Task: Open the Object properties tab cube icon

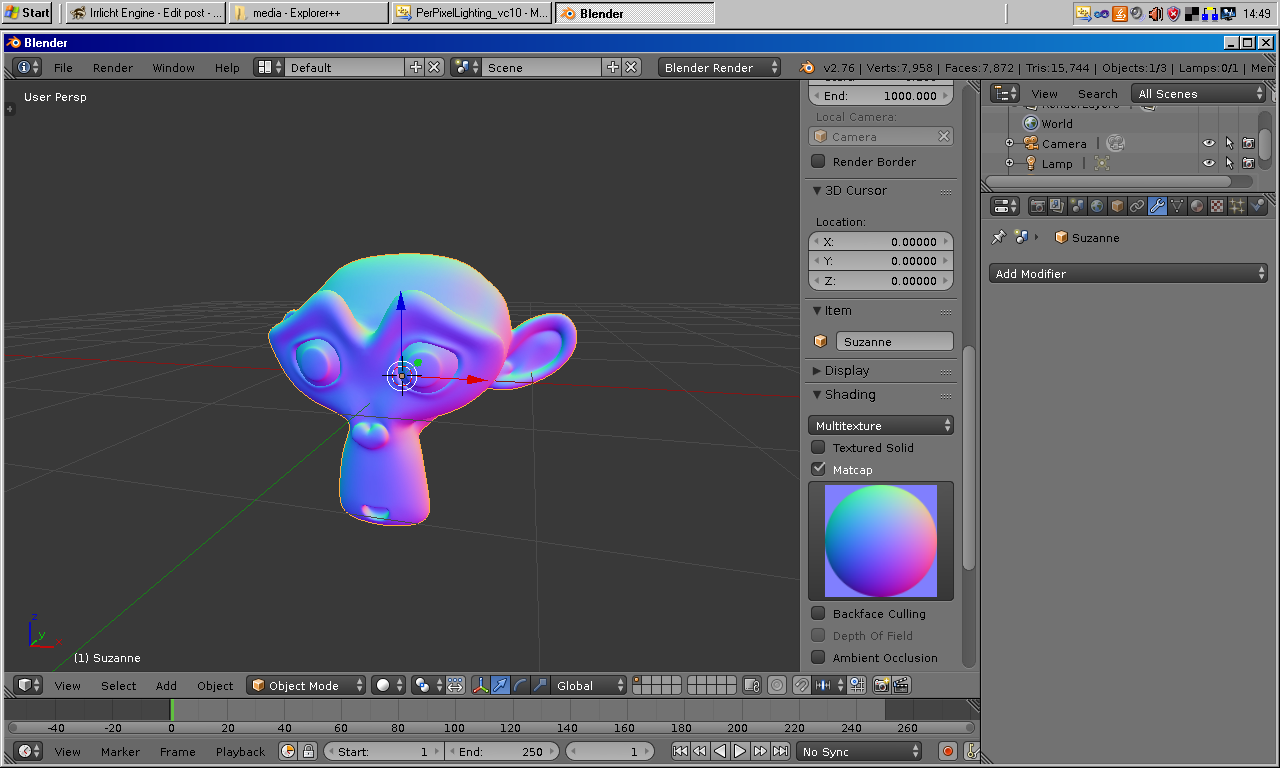Action: (1117, 206)
